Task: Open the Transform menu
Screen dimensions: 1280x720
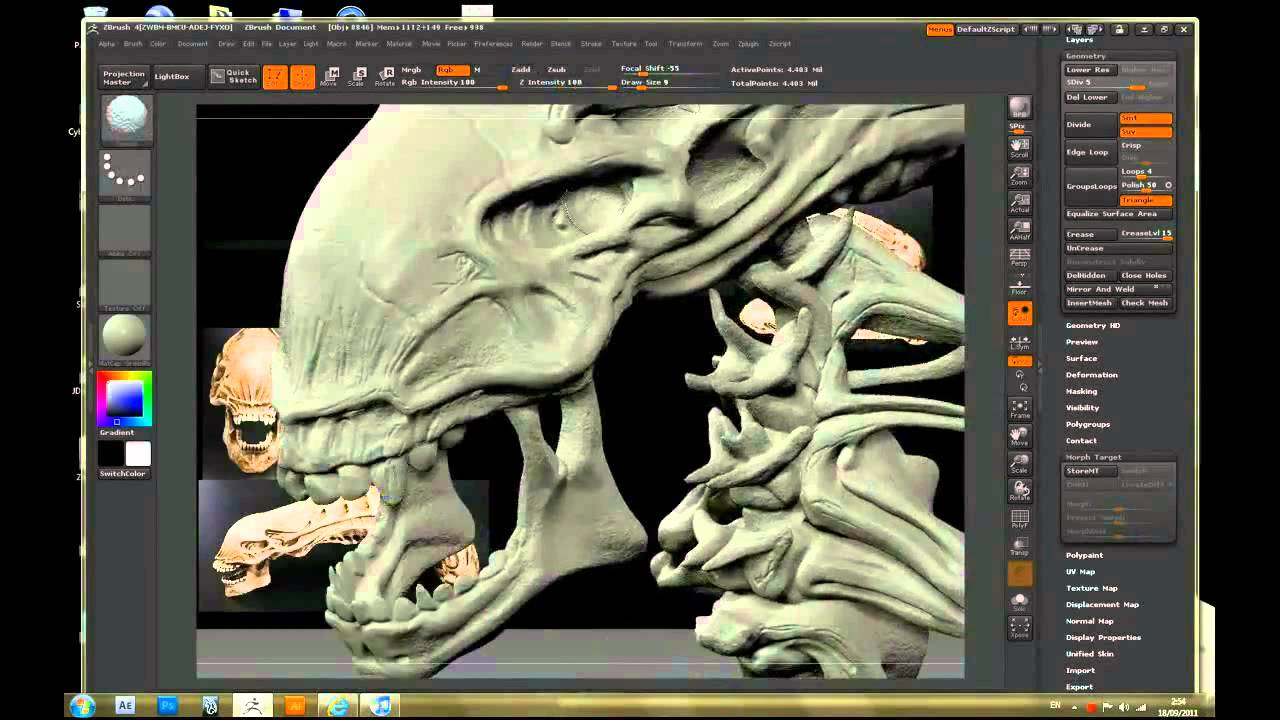Action: (x=685, y=44)
